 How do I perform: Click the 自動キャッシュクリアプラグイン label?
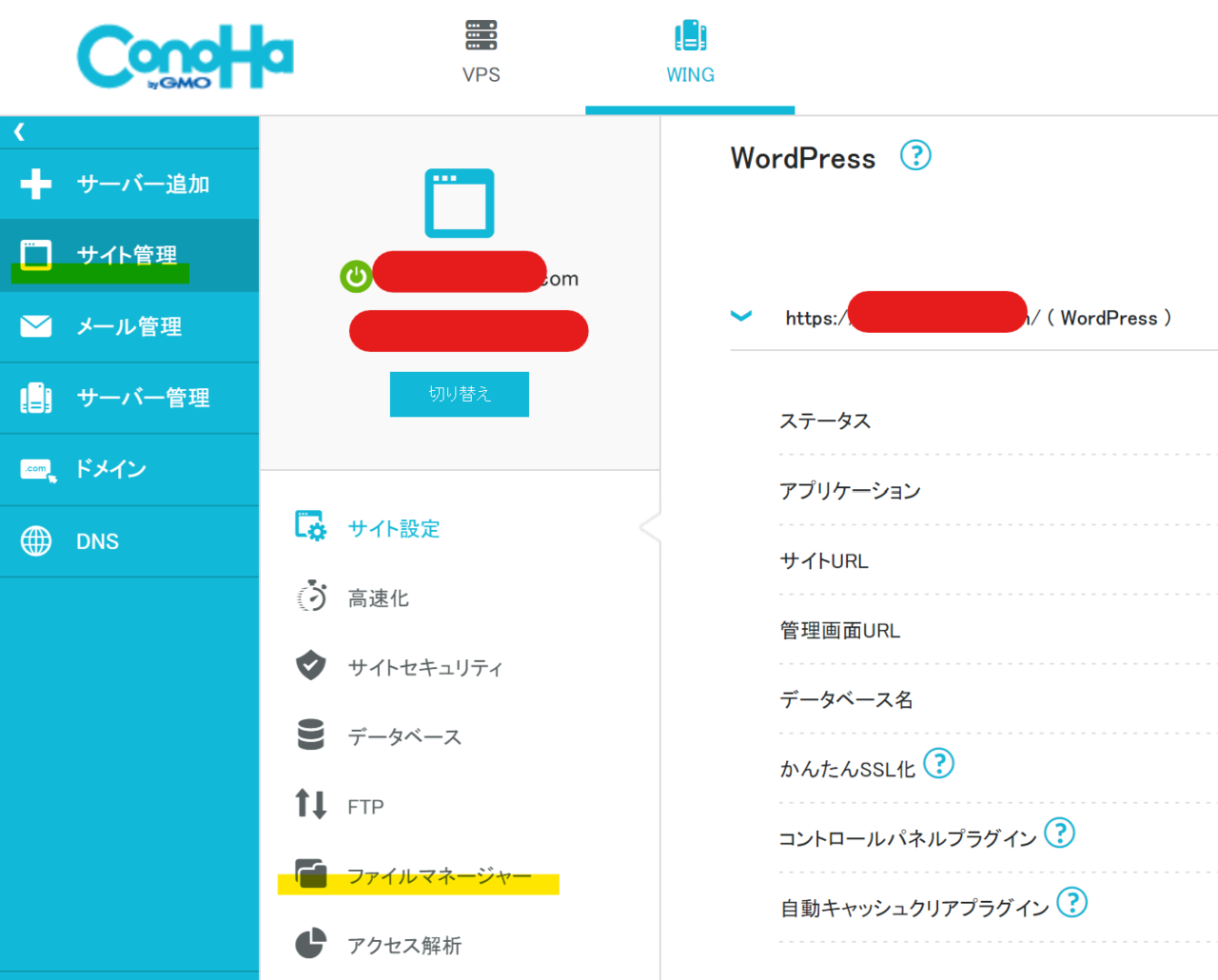coord(914,908)
